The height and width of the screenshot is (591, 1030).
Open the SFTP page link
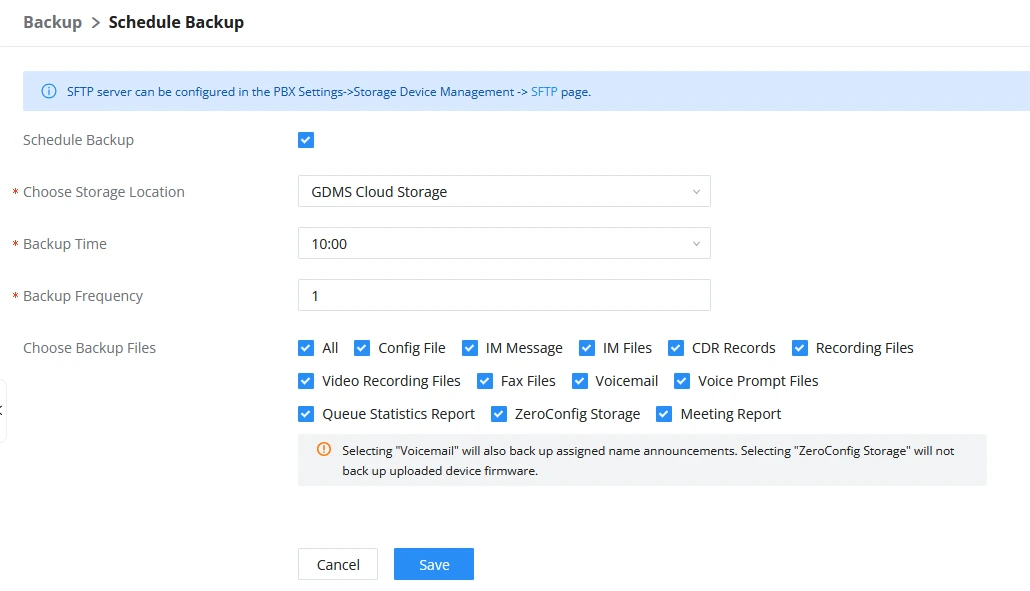544,92
